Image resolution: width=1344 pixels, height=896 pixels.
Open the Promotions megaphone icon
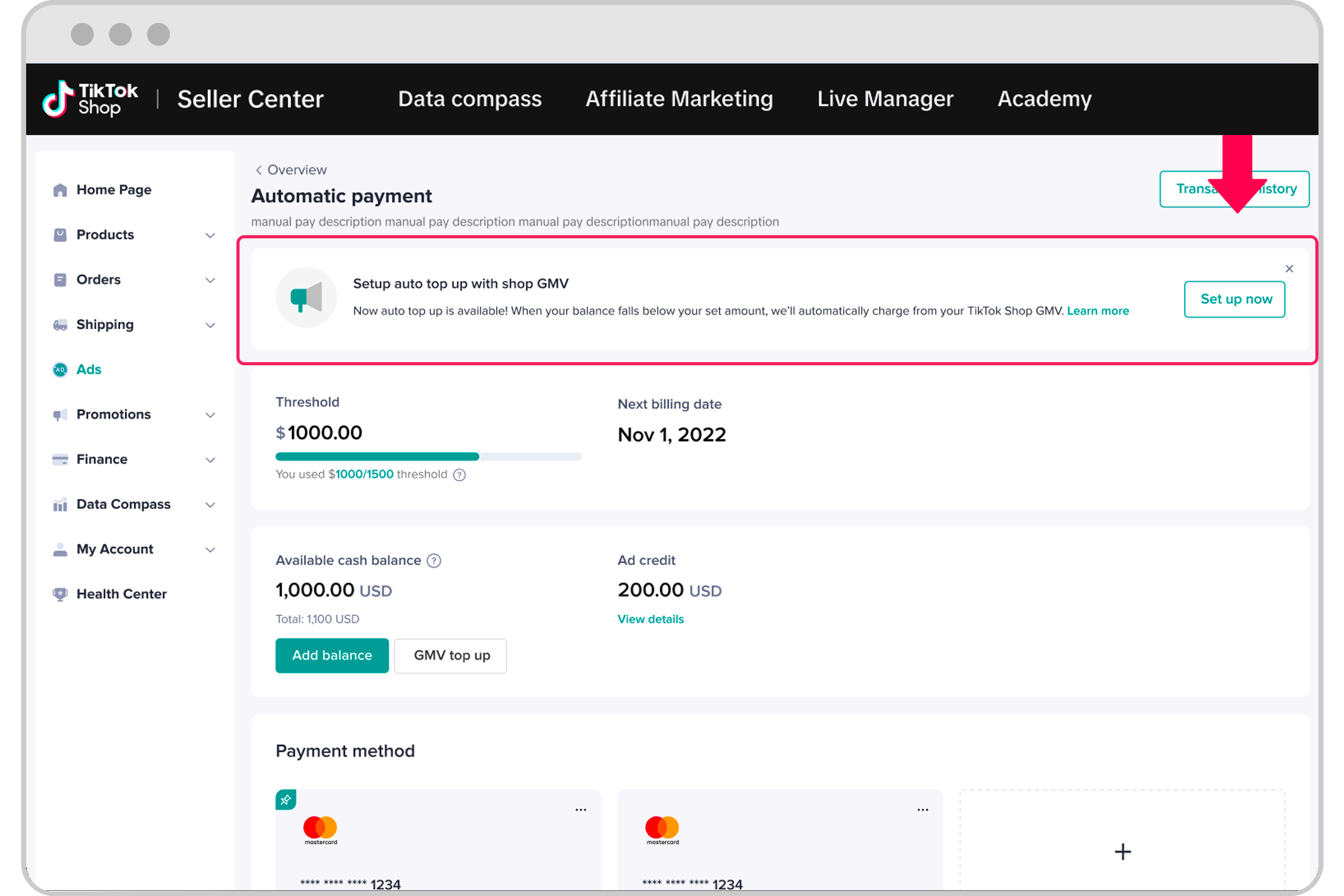60,414
